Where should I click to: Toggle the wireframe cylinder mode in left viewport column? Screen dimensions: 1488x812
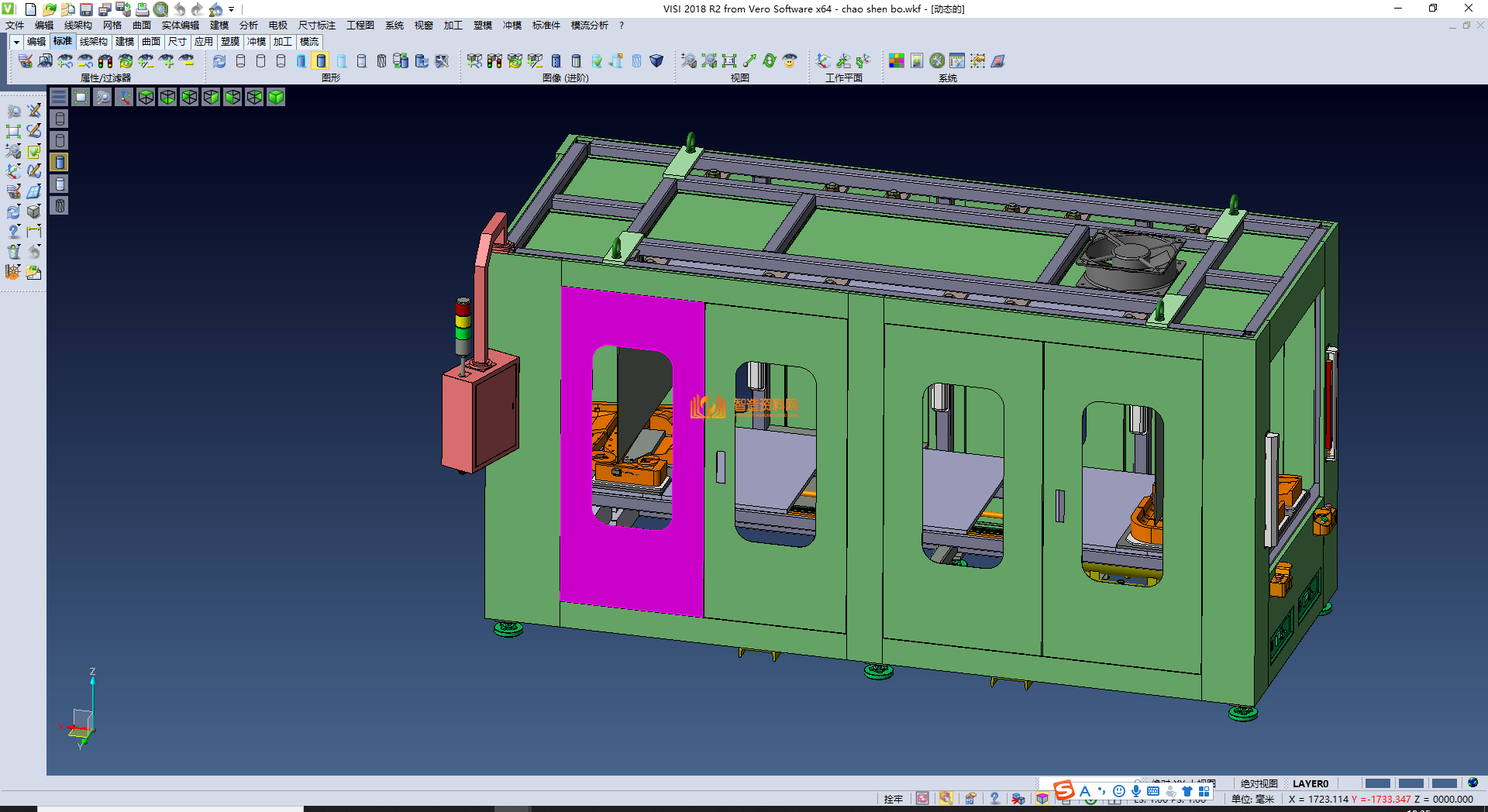click(60, 119)
